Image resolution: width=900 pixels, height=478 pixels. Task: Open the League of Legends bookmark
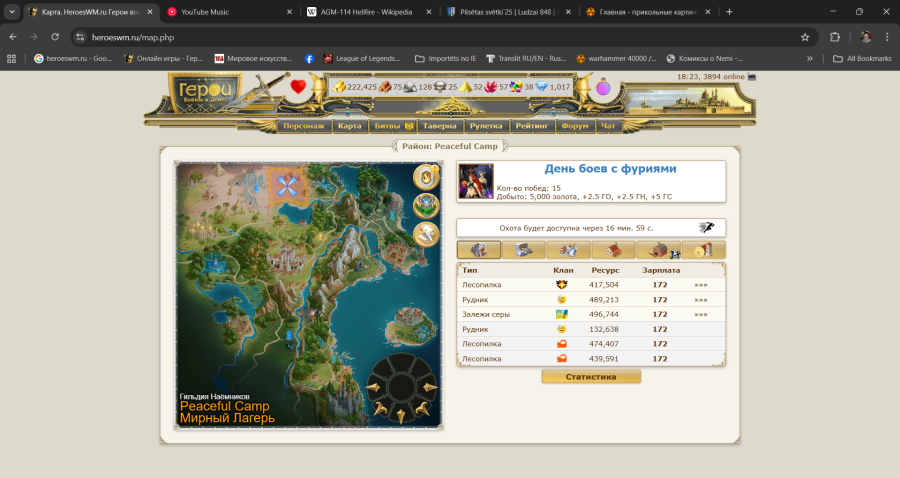click(x=362, y=59)
